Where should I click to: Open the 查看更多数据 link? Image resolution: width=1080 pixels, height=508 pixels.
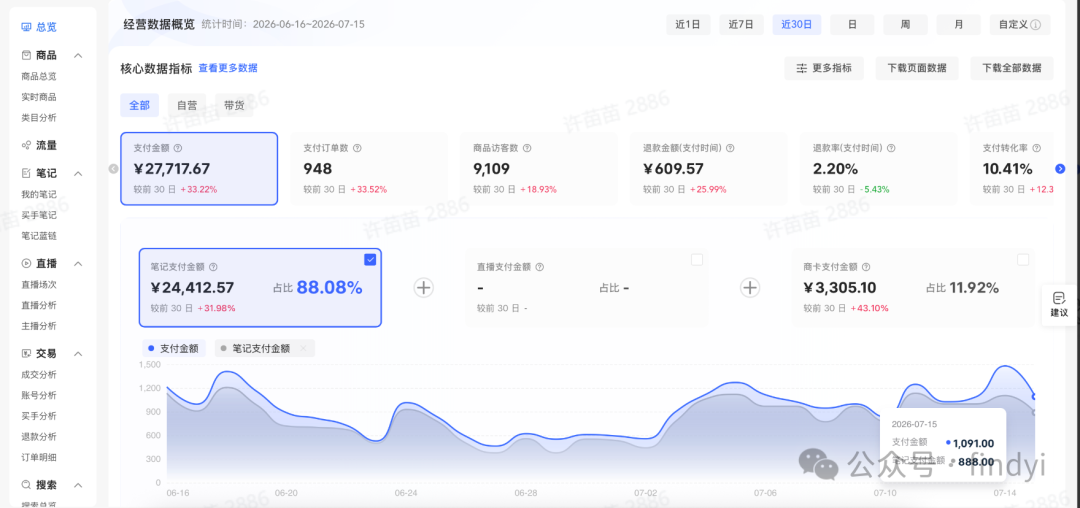228,68
